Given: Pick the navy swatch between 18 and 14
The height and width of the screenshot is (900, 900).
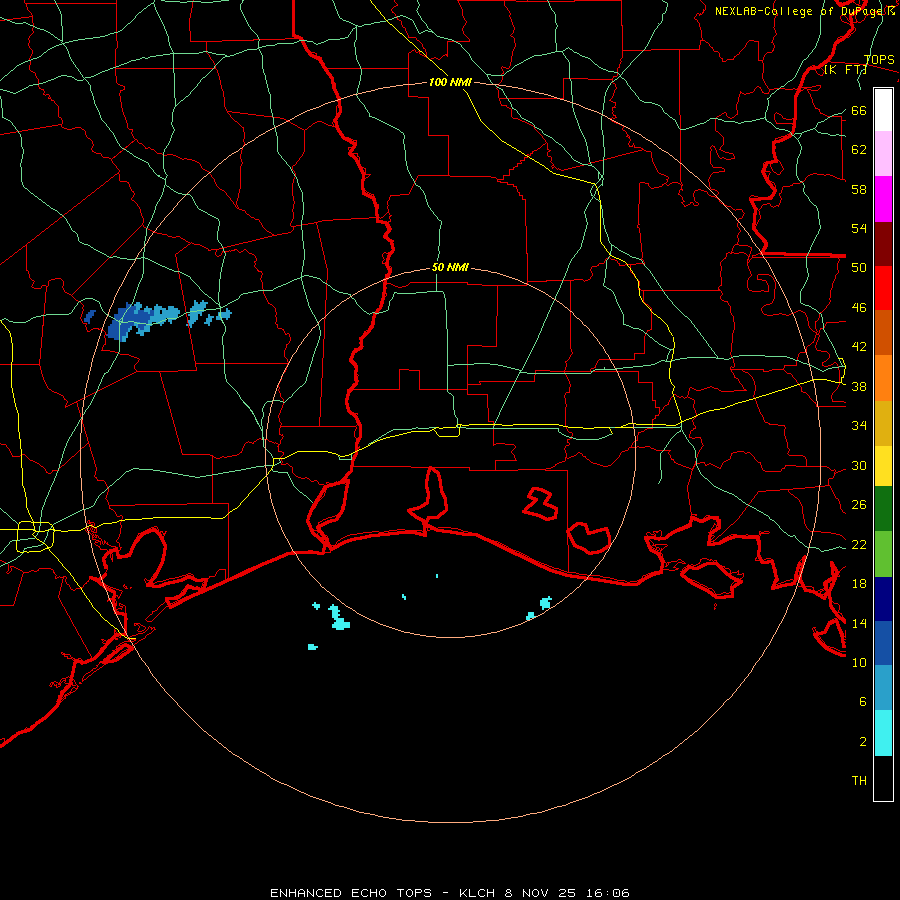Looking at the screenshot, I should tap(883, 599).
